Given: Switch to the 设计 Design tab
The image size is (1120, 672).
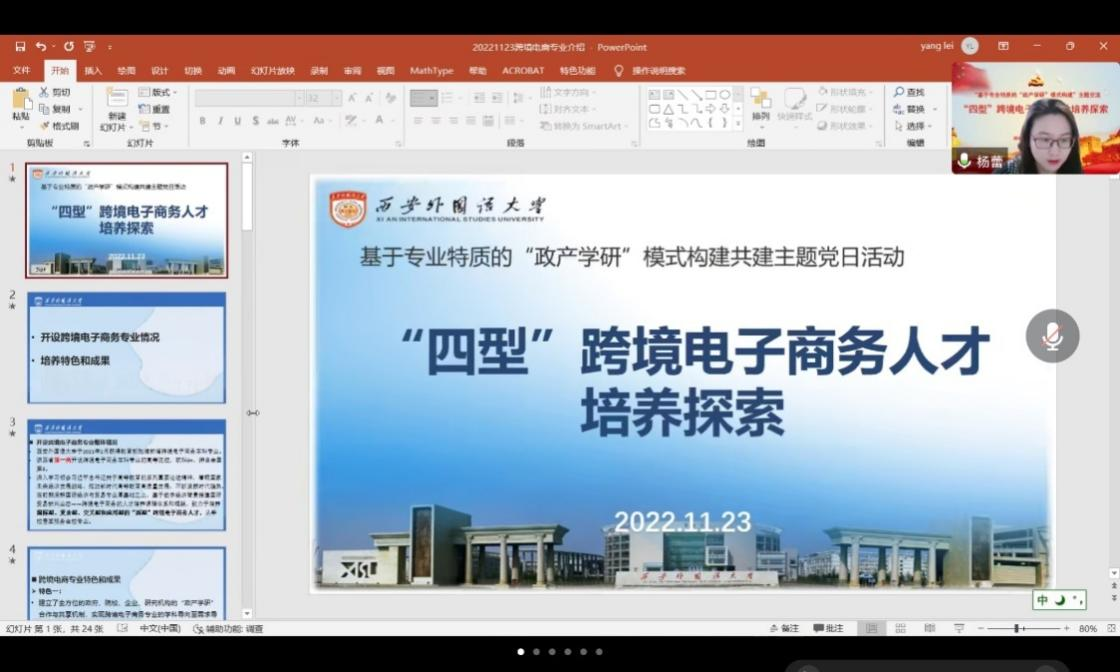Looking at the screenshot, I should (159, 71).
